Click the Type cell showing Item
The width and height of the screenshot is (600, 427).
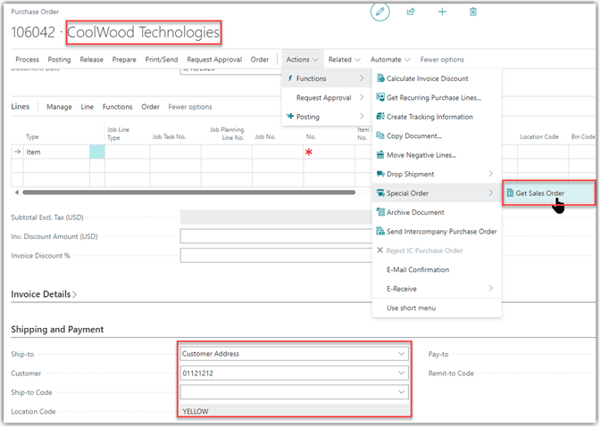coord(56,152)
